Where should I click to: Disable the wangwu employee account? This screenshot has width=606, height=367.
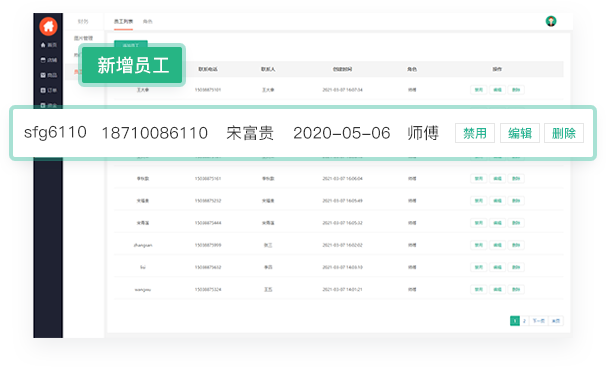(x=478, y=289)
